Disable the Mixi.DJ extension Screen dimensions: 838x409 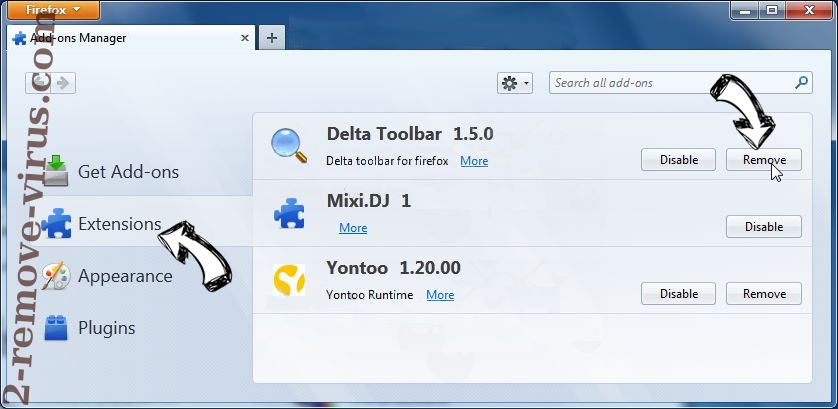coord(764,227)
